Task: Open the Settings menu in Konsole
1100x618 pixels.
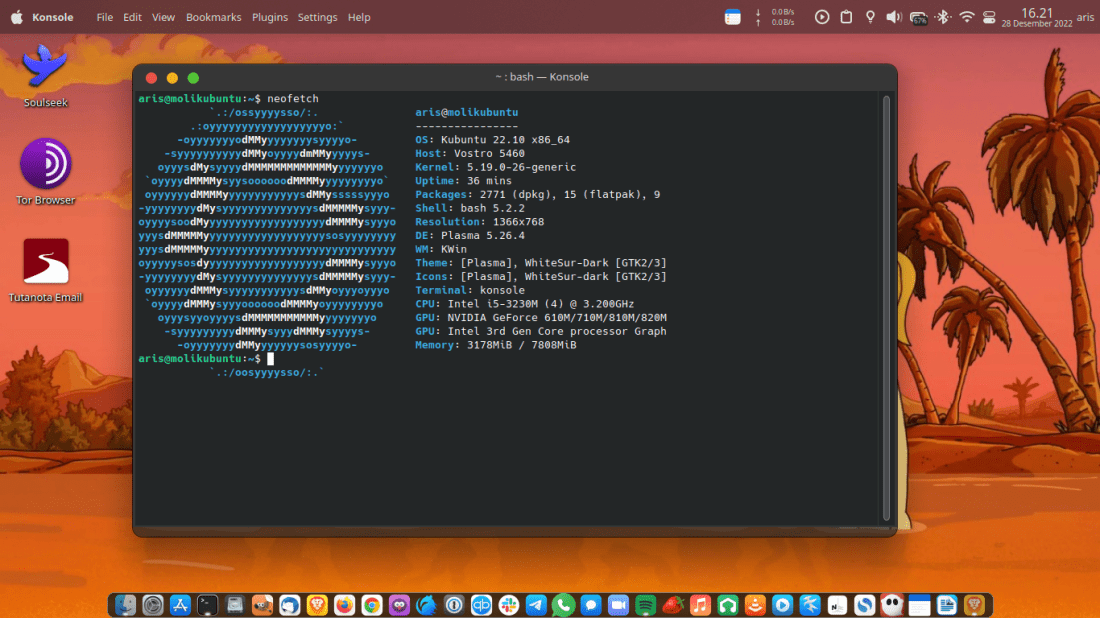Action: click(x=317, y=17)
